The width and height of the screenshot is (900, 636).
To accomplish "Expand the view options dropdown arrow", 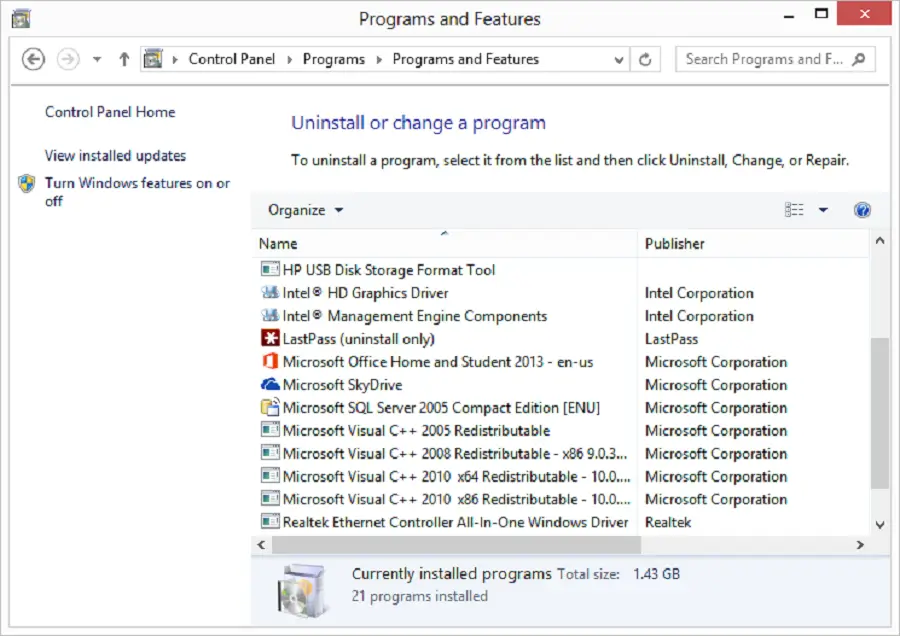I will click(x=823, y=210).
